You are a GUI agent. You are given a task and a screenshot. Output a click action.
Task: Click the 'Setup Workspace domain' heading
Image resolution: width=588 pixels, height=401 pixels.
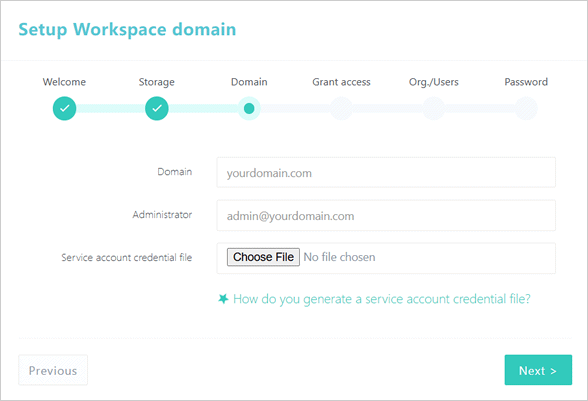(127, 30)
